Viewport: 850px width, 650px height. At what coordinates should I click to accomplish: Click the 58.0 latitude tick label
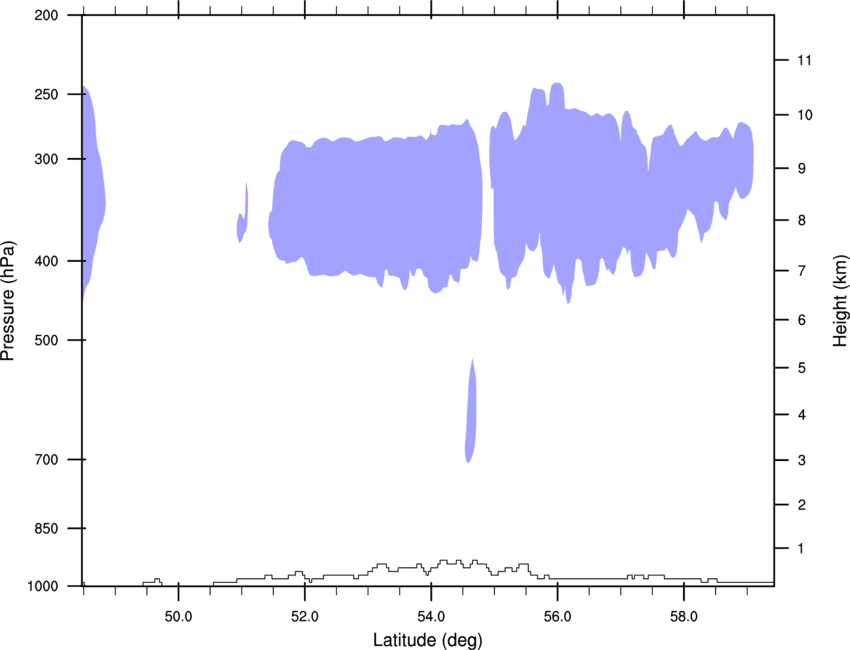coord(684,617)
